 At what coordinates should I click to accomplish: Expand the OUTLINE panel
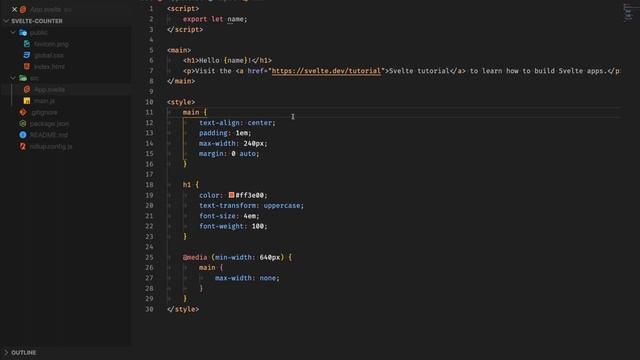6,353
